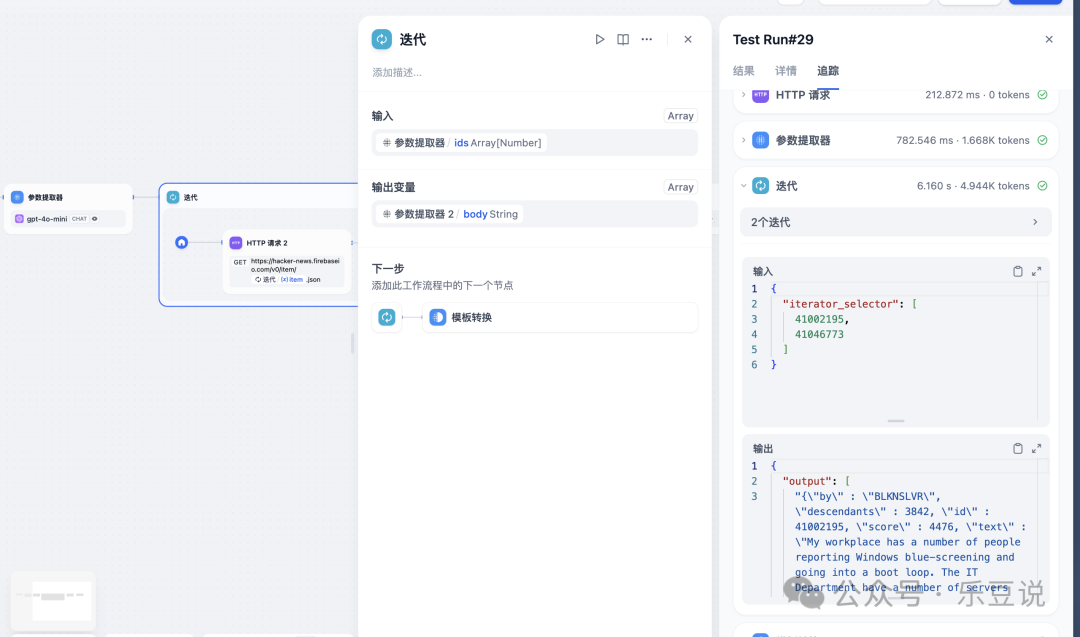The image size is (1080, 637).
Task: Expand the 输出 code block to fullscreen
Action: 1036,448
